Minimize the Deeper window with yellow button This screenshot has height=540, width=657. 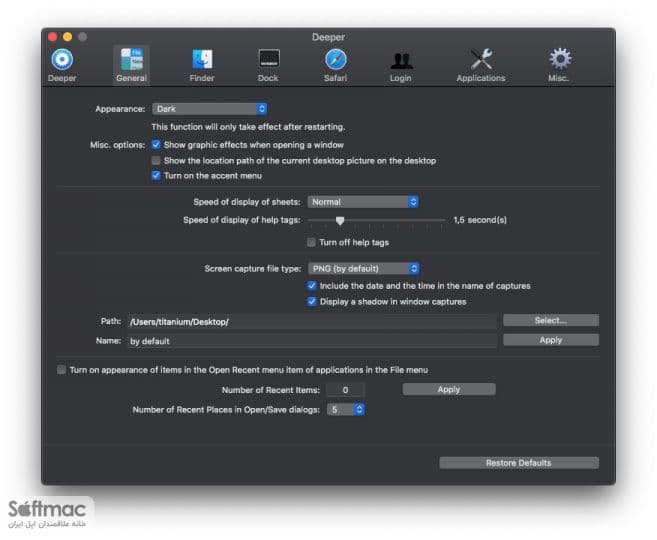(67, 37)
